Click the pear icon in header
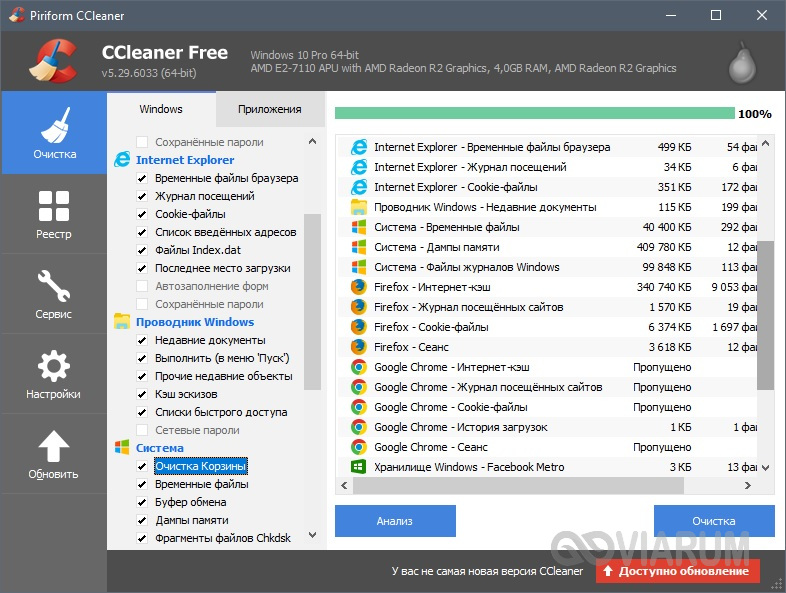Image resolution: width=786 pixels, height=593 pixels. coord(742,63)
